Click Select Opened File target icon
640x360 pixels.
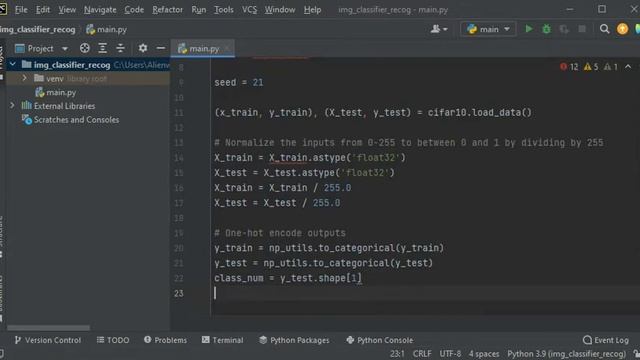point(84,48)
